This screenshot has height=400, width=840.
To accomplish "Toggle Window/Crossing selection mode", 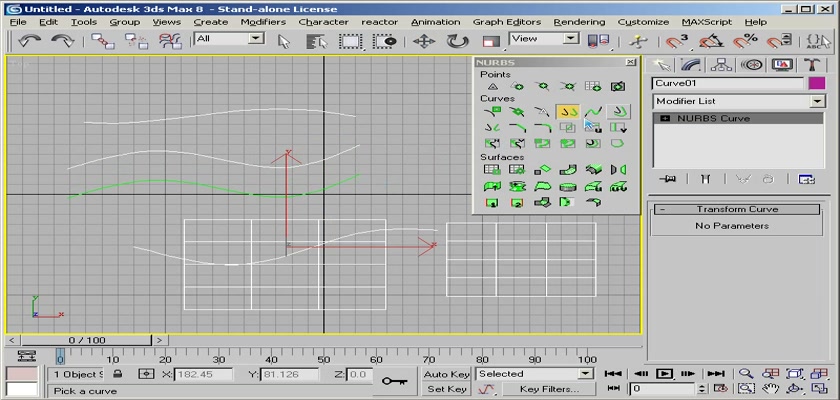I will coord(384,41).
